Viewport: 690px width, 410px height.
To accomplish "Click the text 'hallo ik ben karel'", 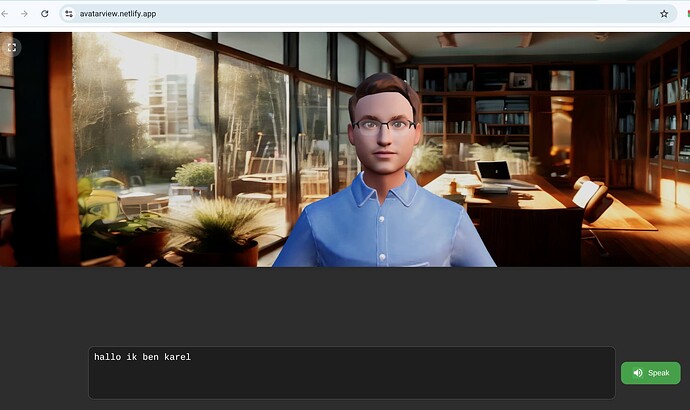I will (x=142, y=357).
